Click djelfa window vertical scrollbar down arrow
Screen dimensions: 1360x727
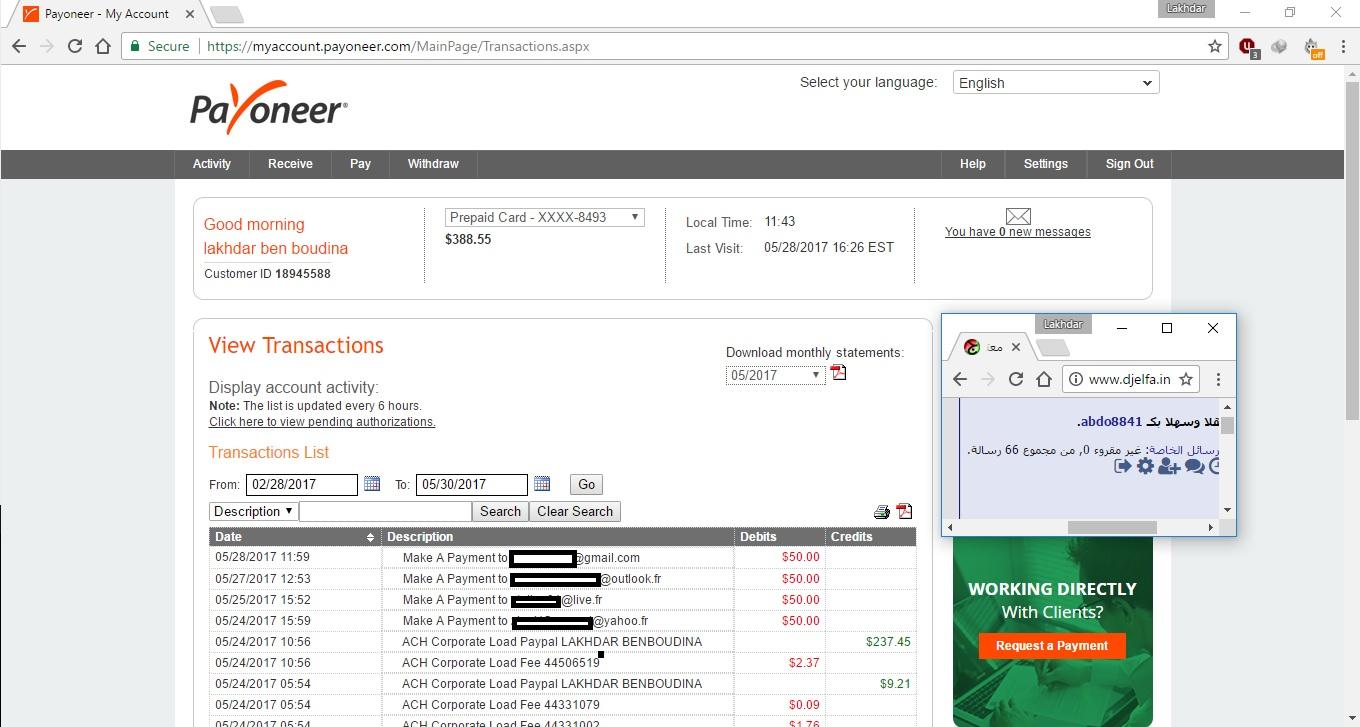(x=1227, y=510)
